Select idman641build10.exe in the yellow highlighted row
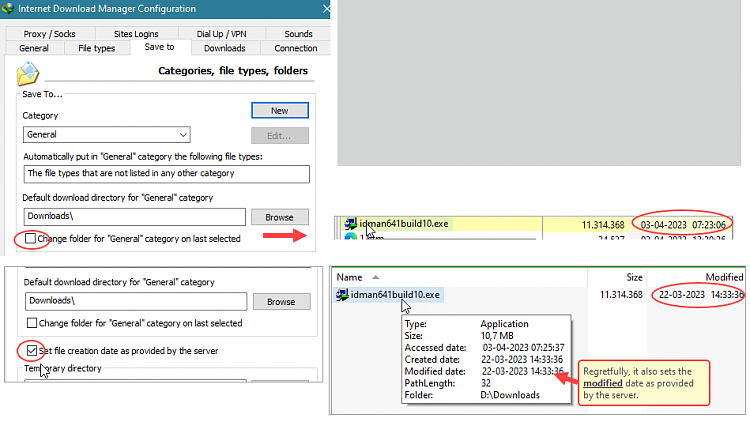Screen dimensions: 750x422 coord(404,223)
